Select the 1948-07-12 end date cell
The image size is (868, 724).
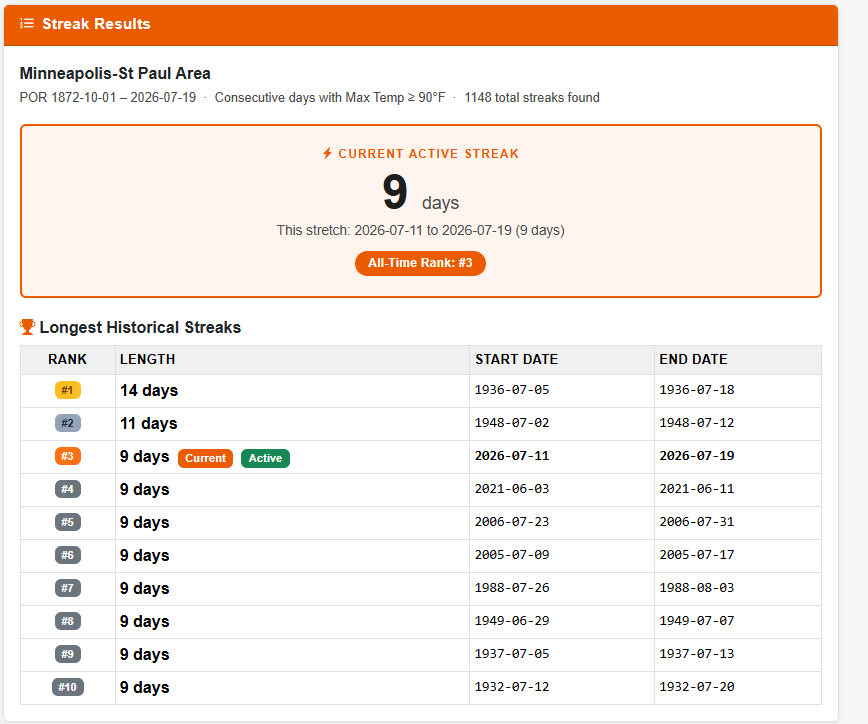738,423
